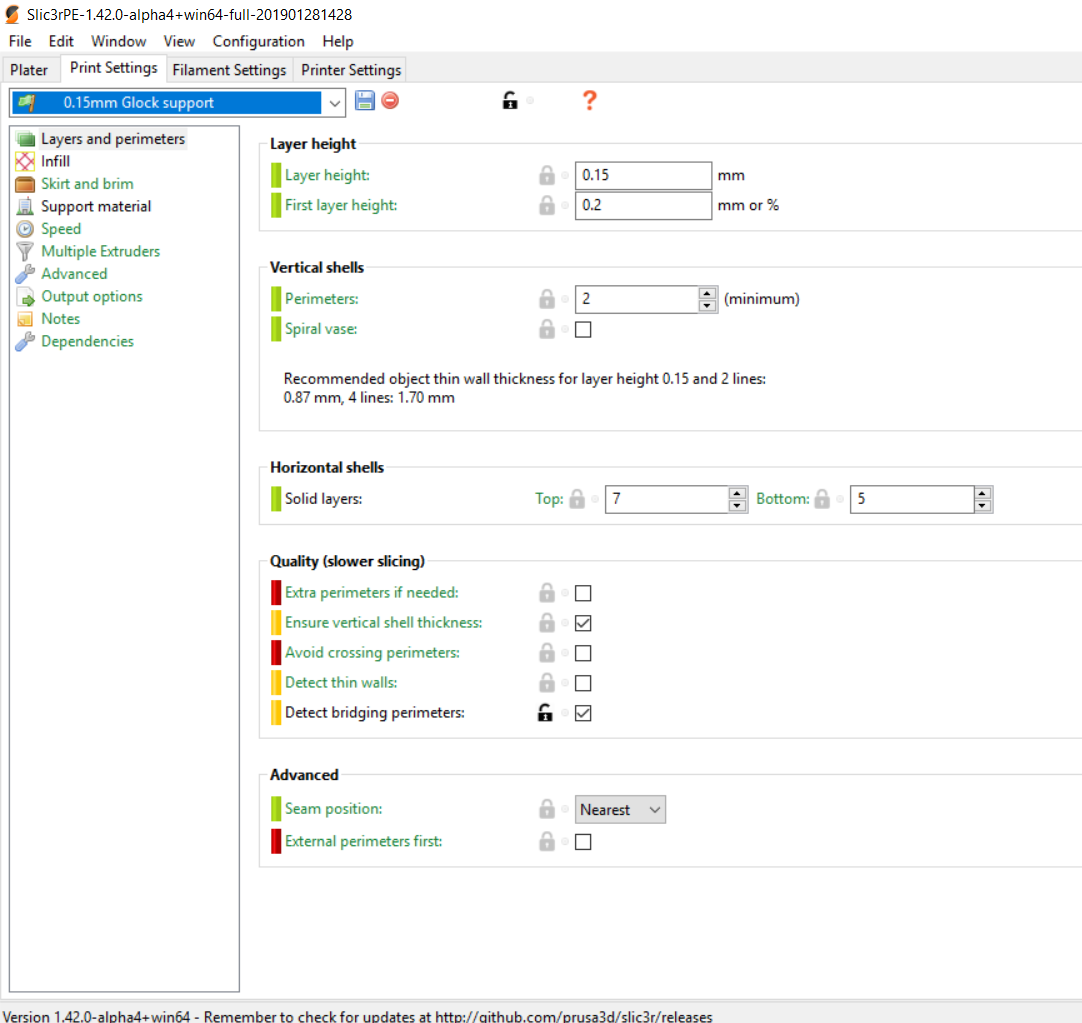1082x1023 pixels.
Task: Click the First layer height input field
Action: click(642, 205)
